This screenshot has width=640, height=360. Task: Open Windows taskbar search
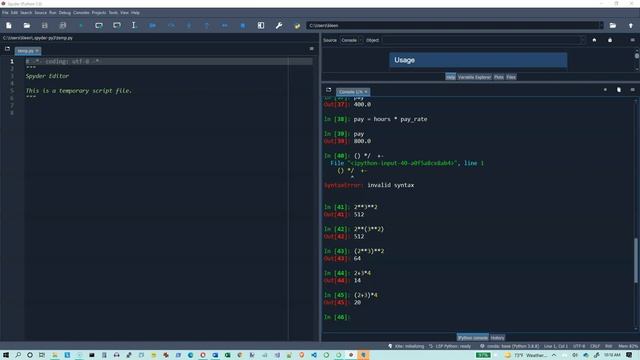[18, 355]
